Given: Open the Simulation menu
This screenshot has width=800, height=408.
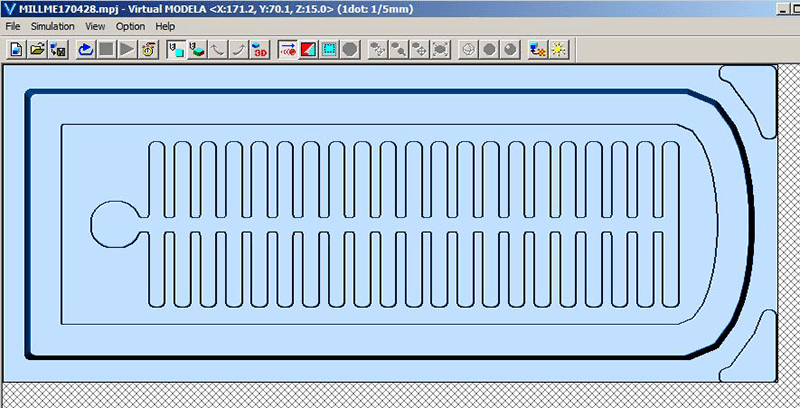Looking at the screenshot, I should coord(53,27).
